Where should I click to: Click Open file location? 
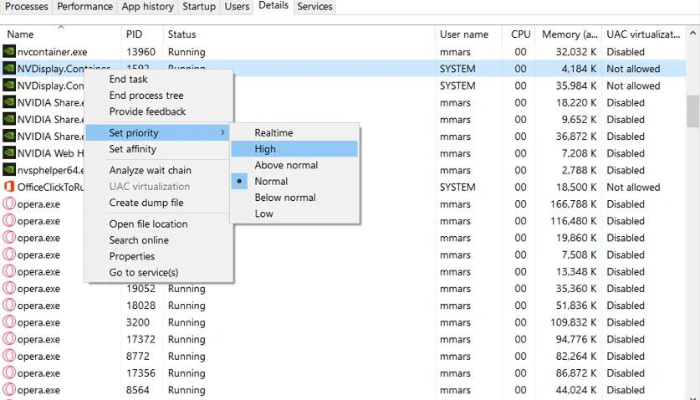[159, 224]
